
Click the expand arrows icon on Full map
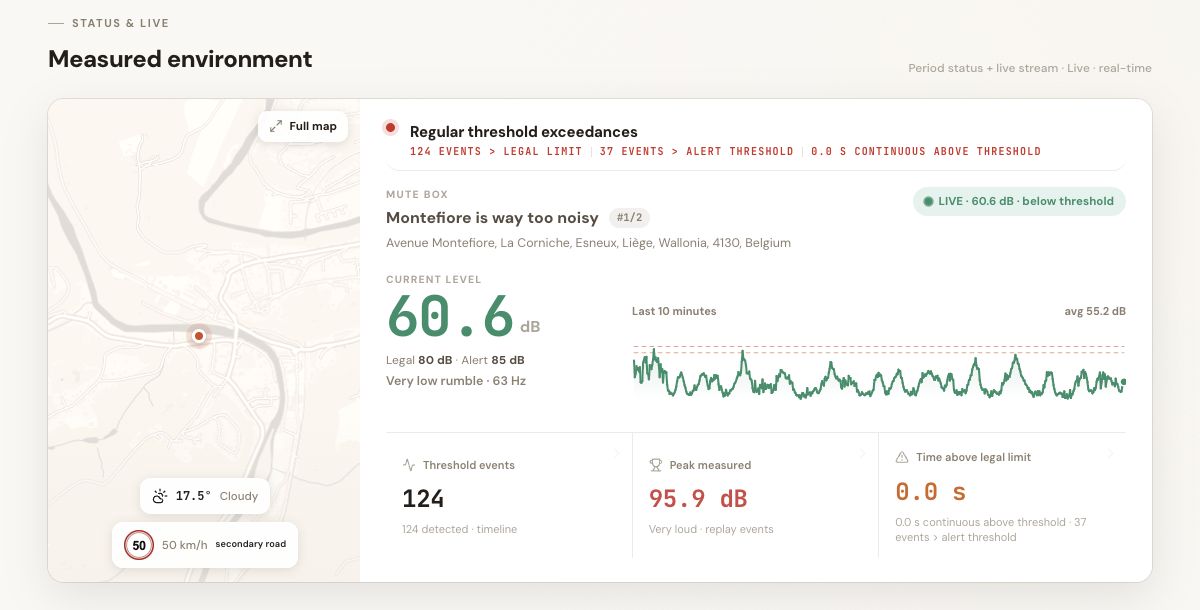(x=276, y=126)
